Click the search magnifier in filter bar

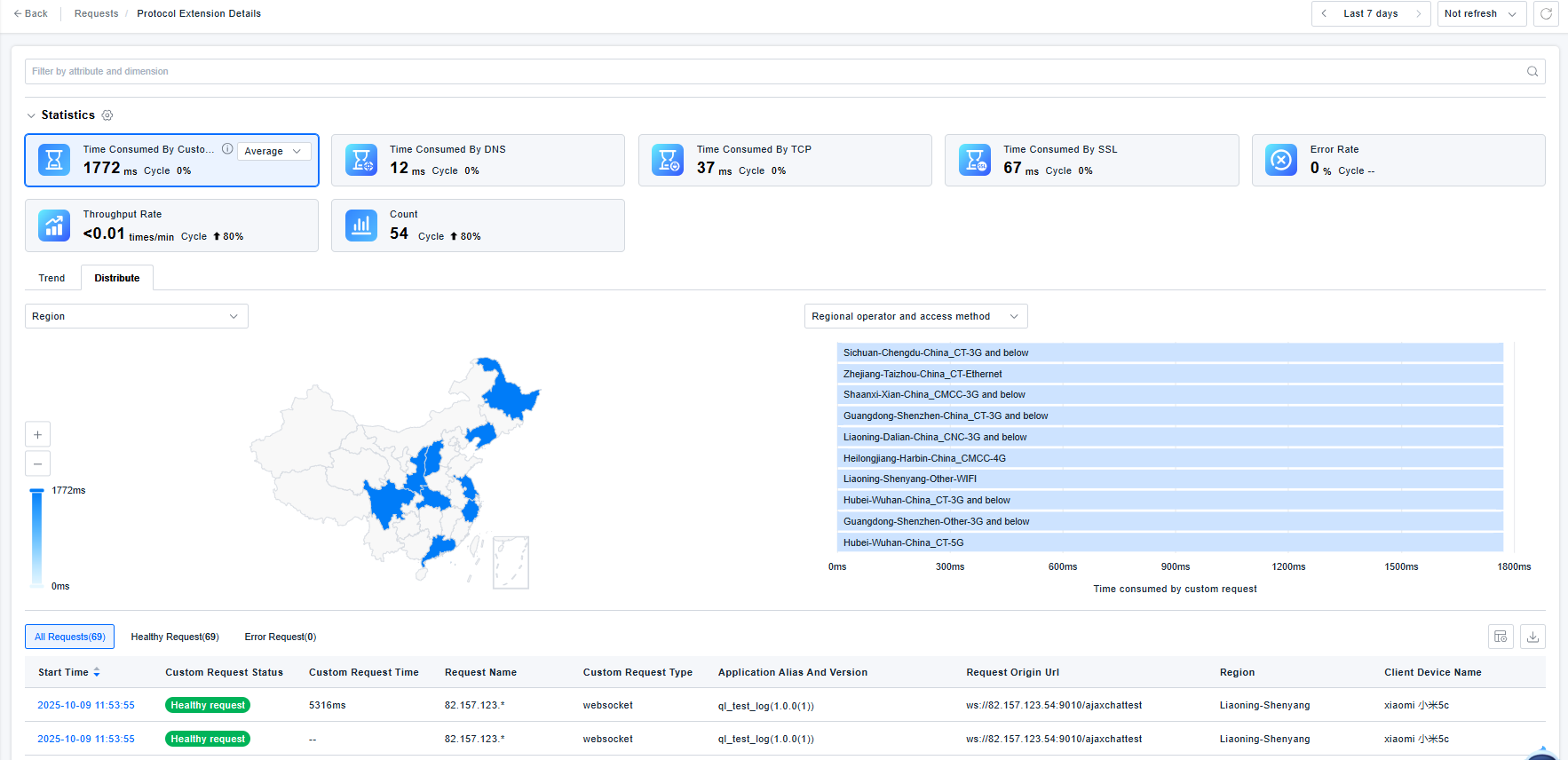point(1532,72)
